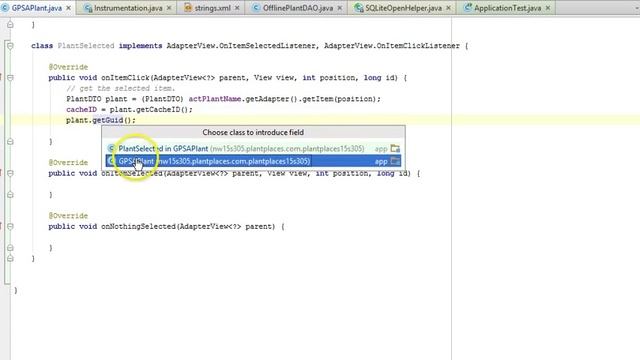
Task: Click getGuid in the plant.getGuid() call
Action: pos(108,120)
